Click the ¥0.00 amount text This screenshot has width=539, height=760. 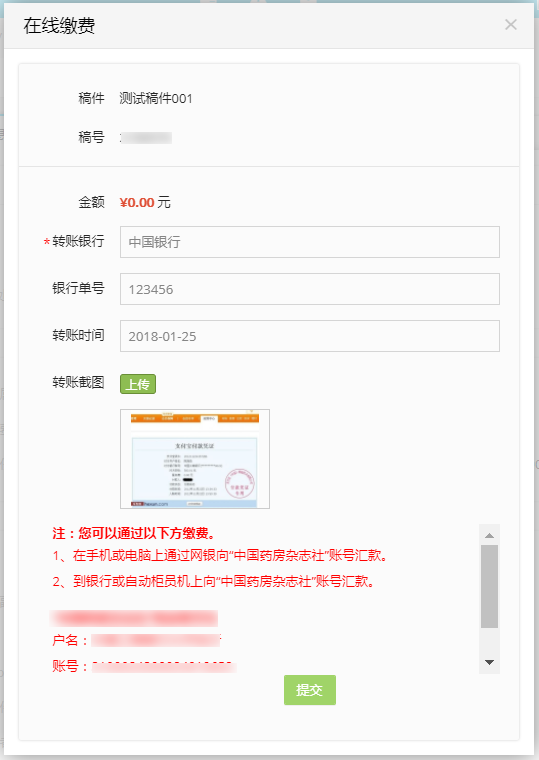137,203
